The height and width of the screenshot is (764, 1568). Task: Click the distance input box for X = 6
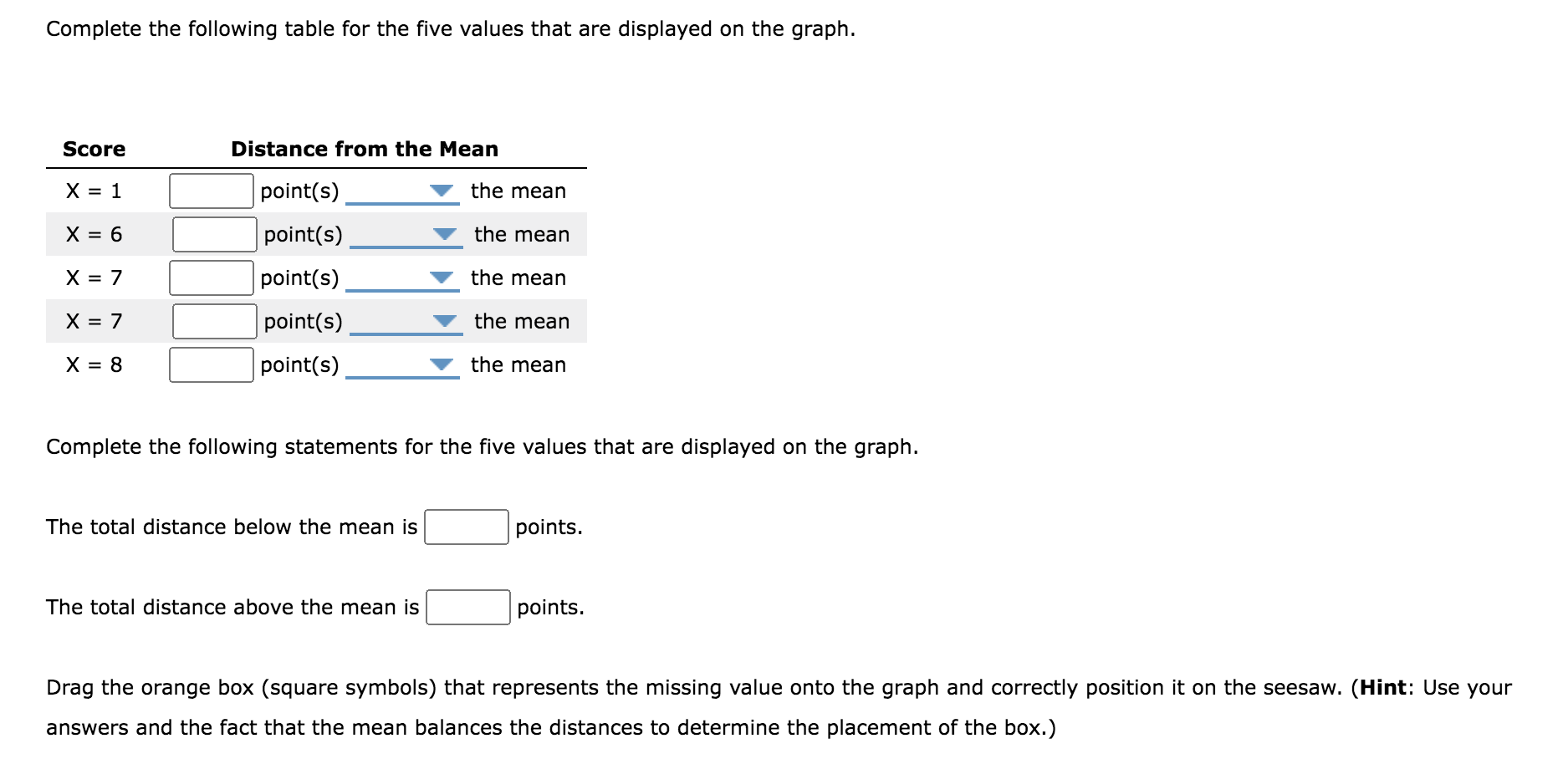point(216,235)
